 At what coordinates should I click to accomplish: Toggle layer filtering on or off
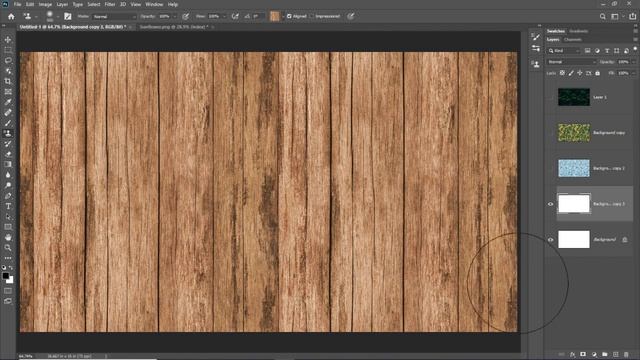(635, 49)
